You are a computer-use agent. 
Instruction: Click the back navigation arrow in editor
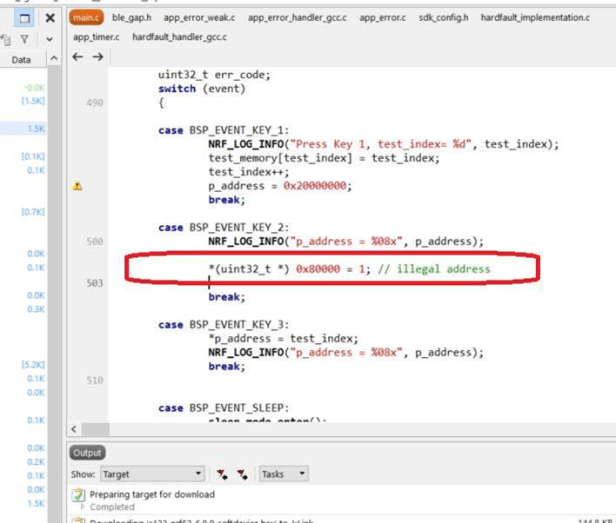pos(78,57)
